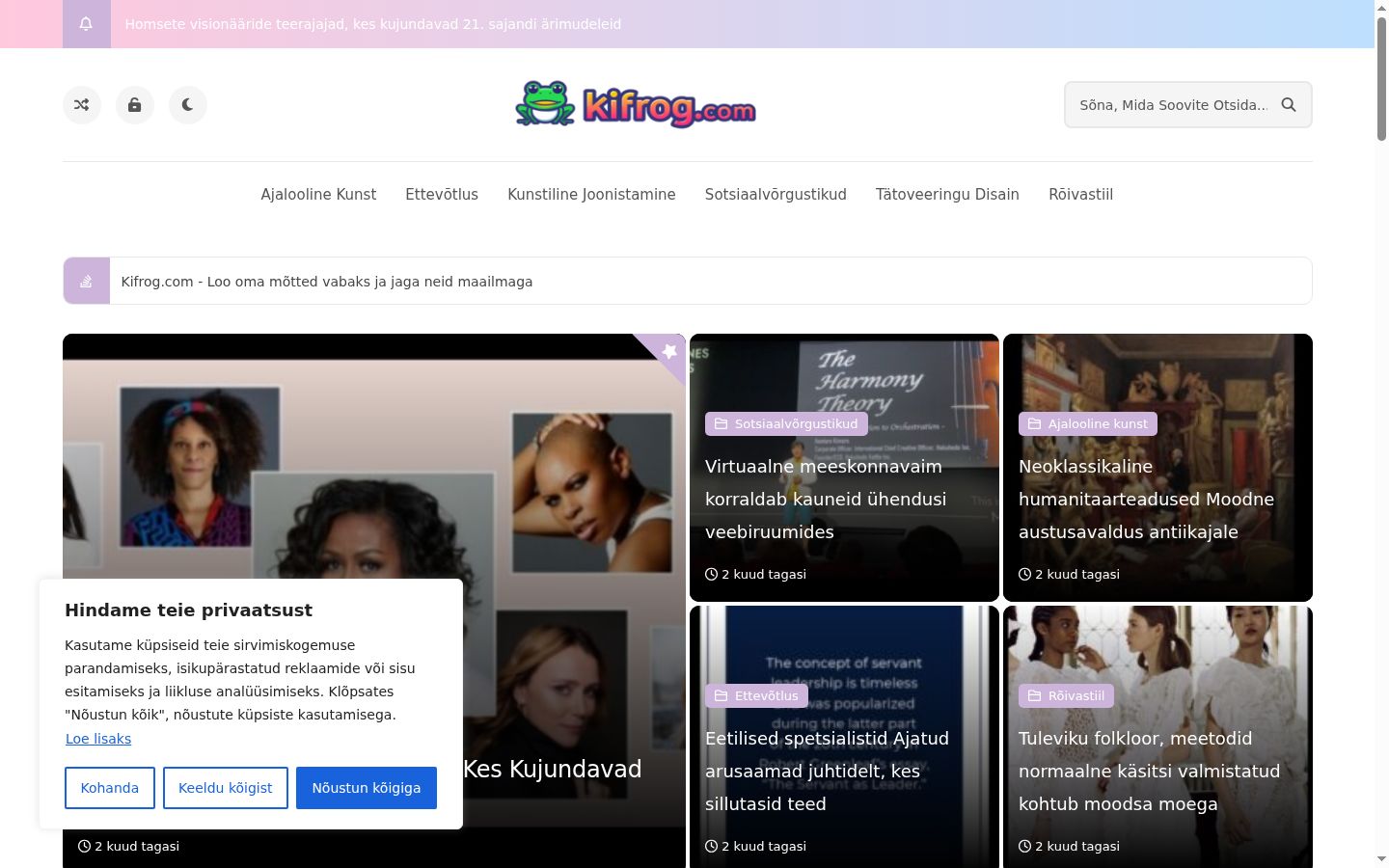Open Kunstiline Joonistamine menu item
The width and height of the screenshot is (1389, 868).
(591, 195)
